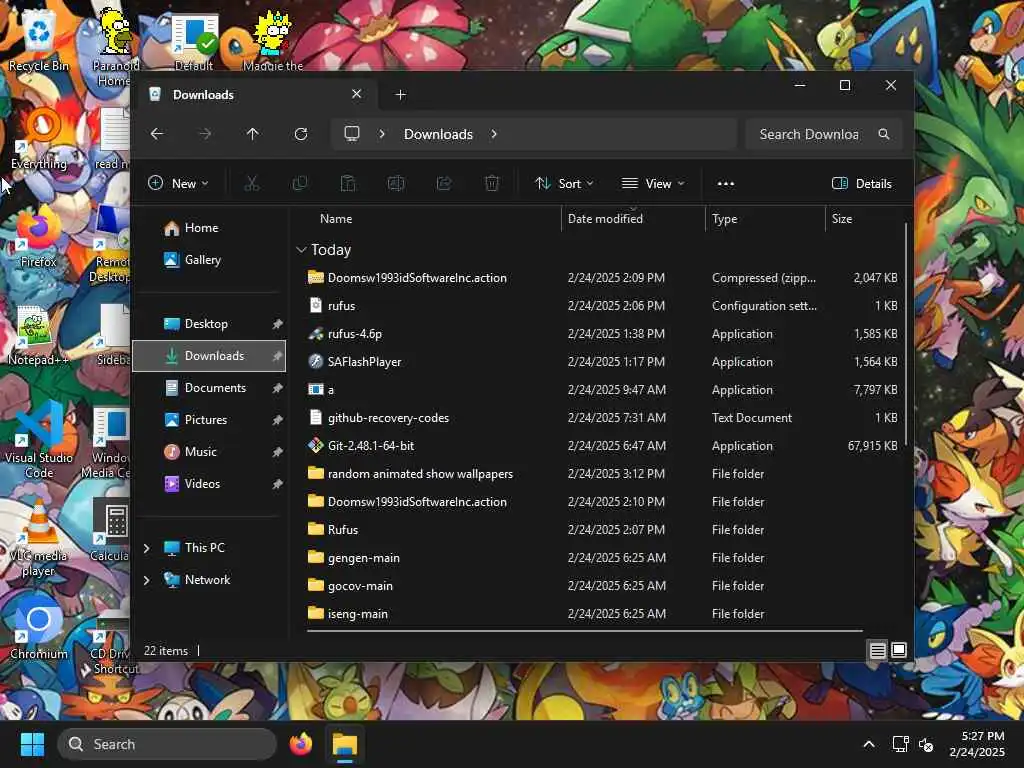Image resolution: width=1024 pixels, height=768 pixels.
Task: Show hidden icons tray chevron
Action: point(869,744)
